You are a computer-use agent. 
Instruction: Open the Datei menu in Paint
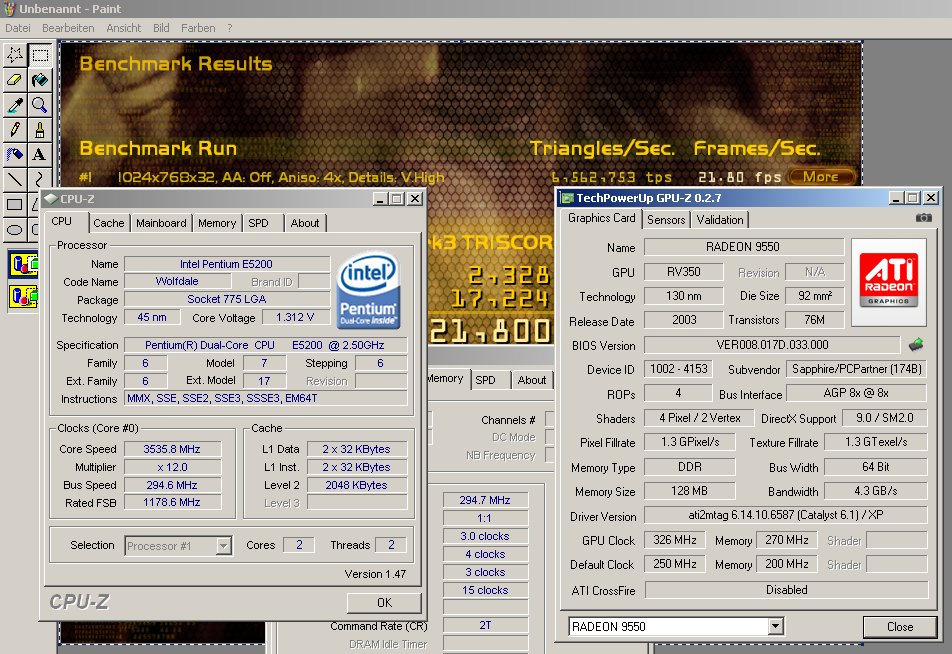click(18, 28)
